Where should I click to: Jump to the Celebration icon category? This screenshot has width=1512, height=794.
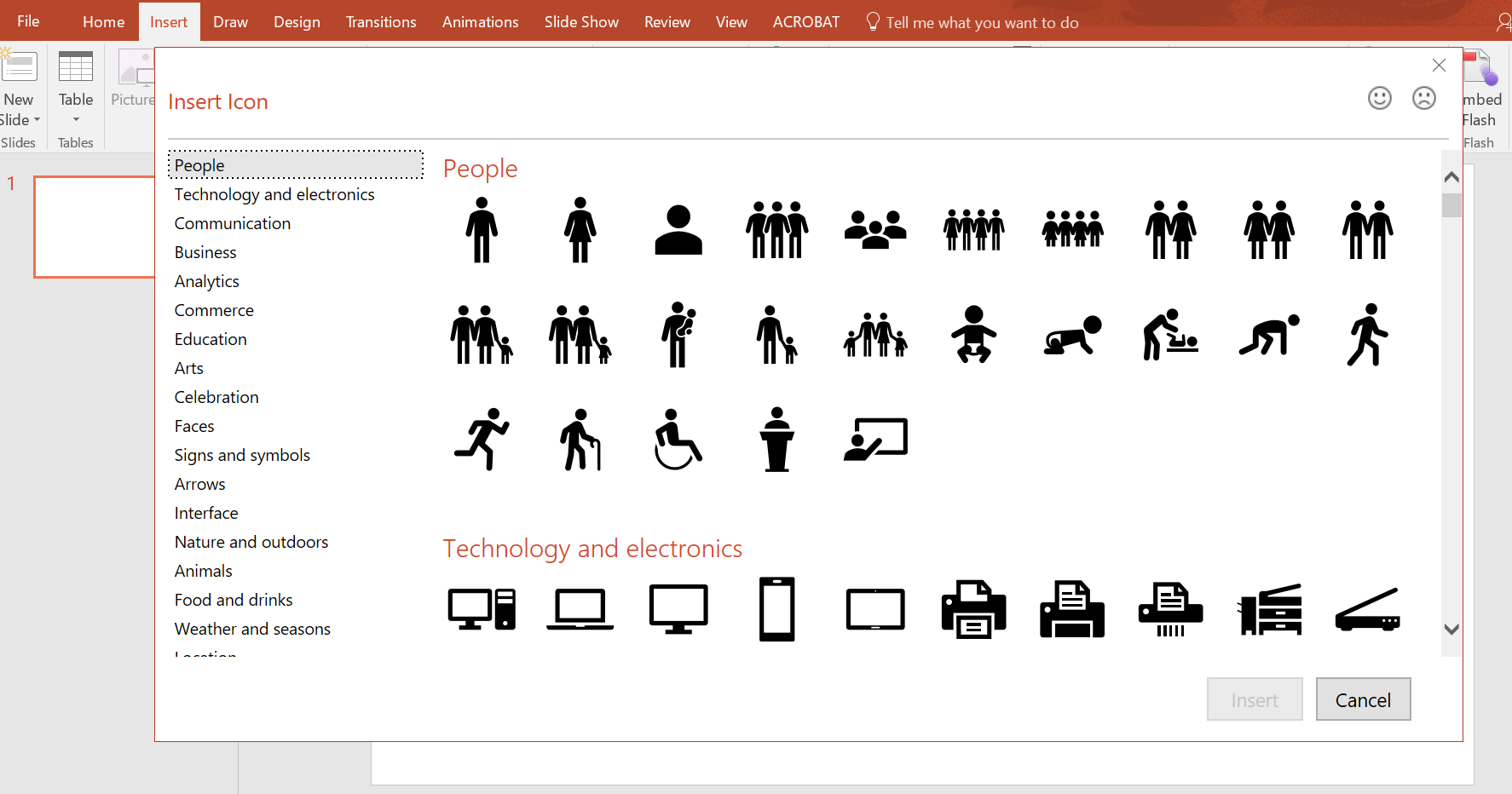pyautogui.click(x=216, y=397)
